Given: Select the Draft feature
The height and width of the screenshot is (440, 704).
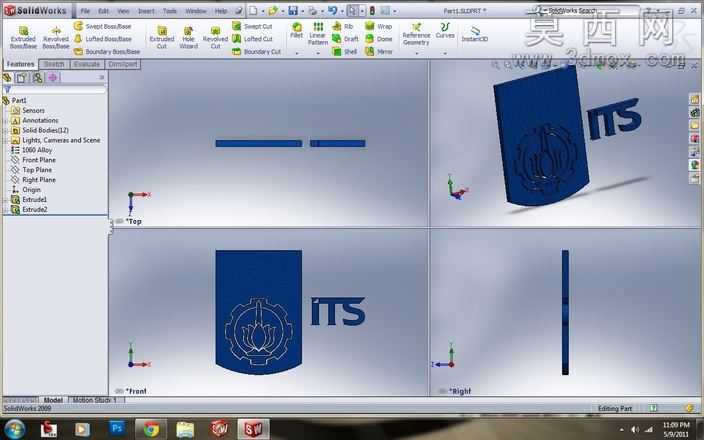Looking at the screenshot, I should click(345, 39).
